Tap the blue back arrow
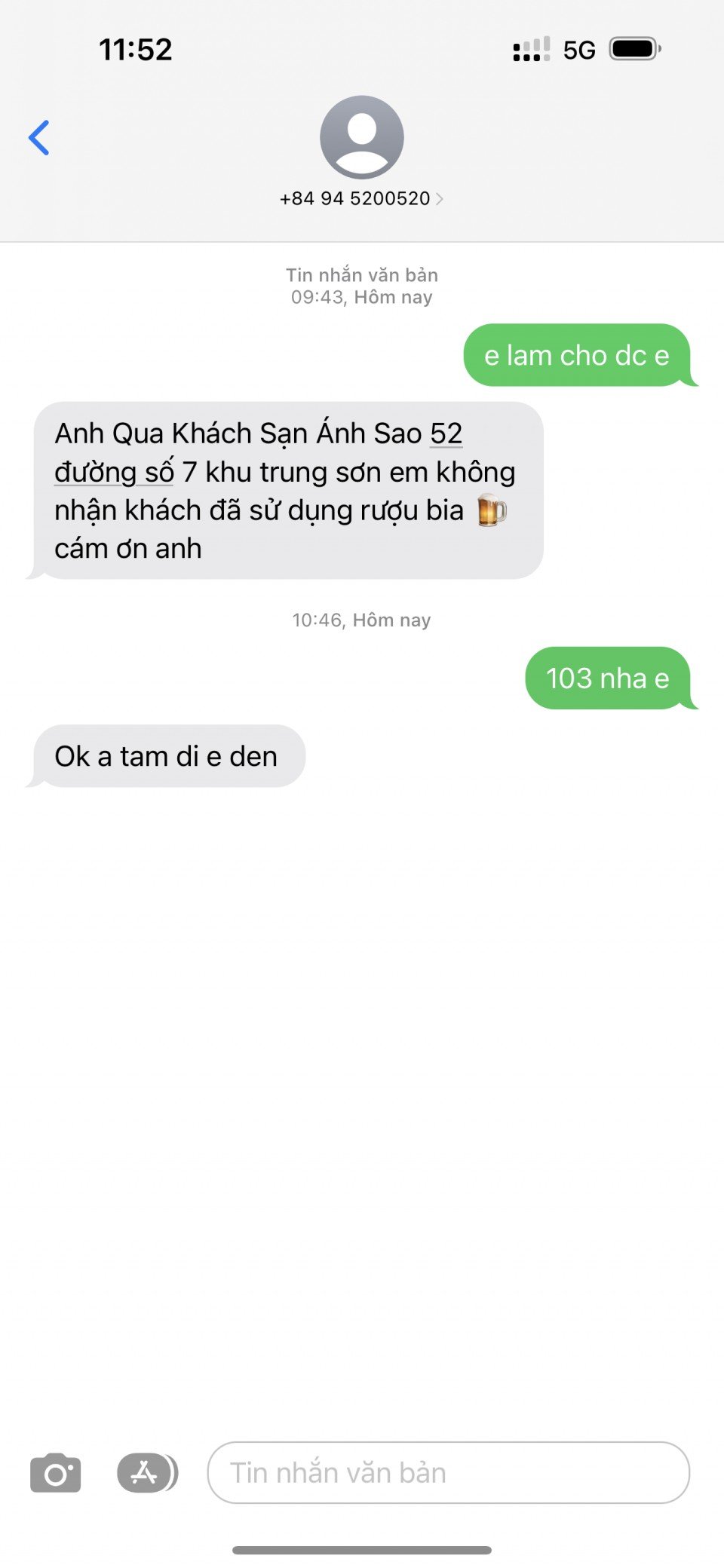 coord(39,138)
